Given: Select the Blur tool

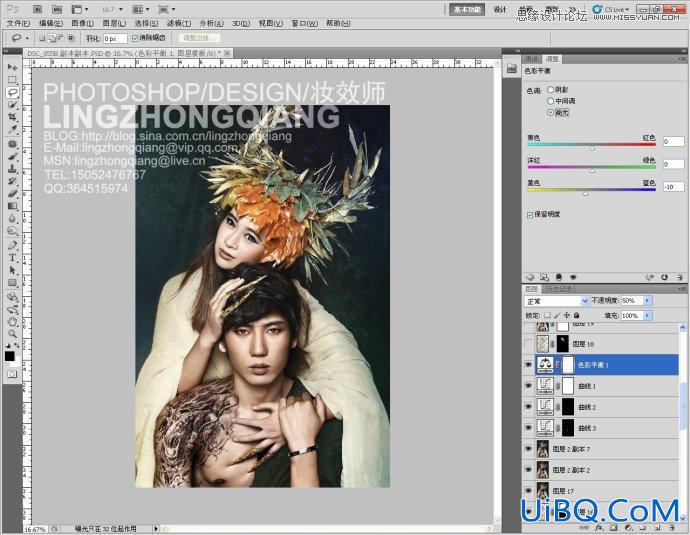Looking at the screenshot, I should 12,218.
